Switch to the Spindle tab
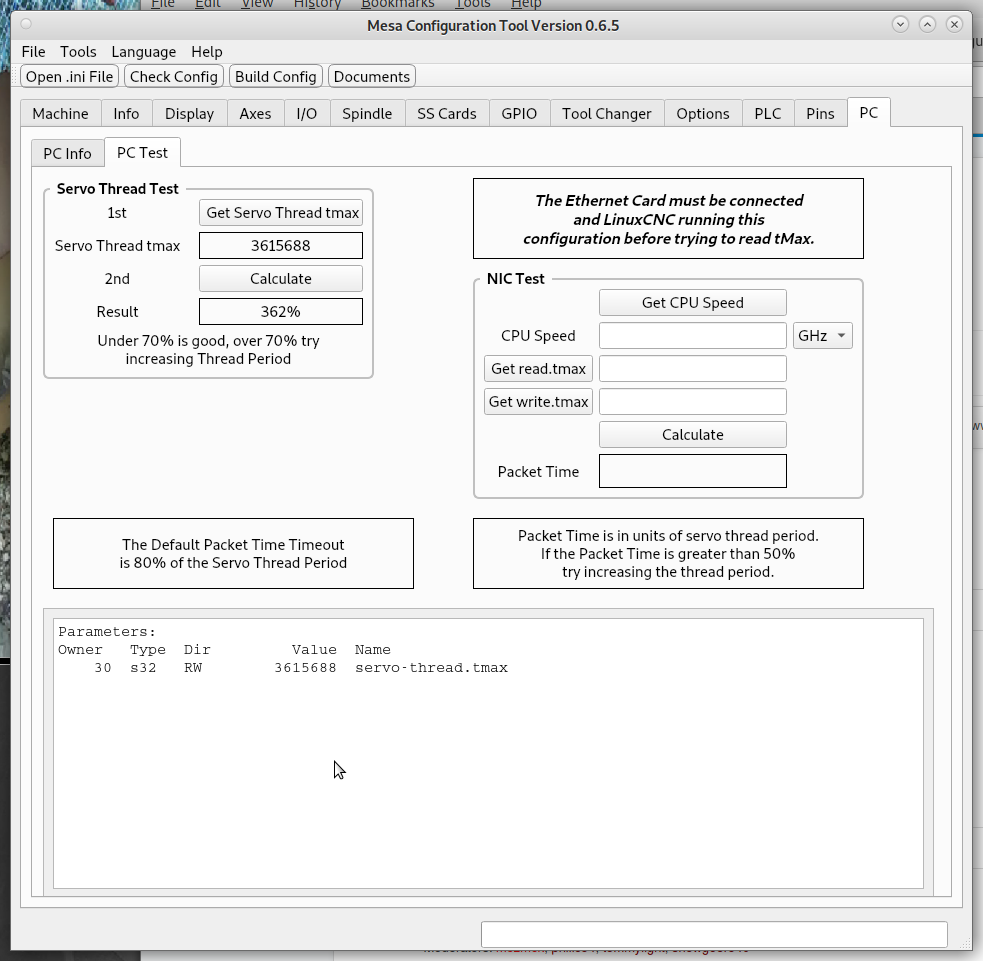Screen dimensions: 983x961 367,113
